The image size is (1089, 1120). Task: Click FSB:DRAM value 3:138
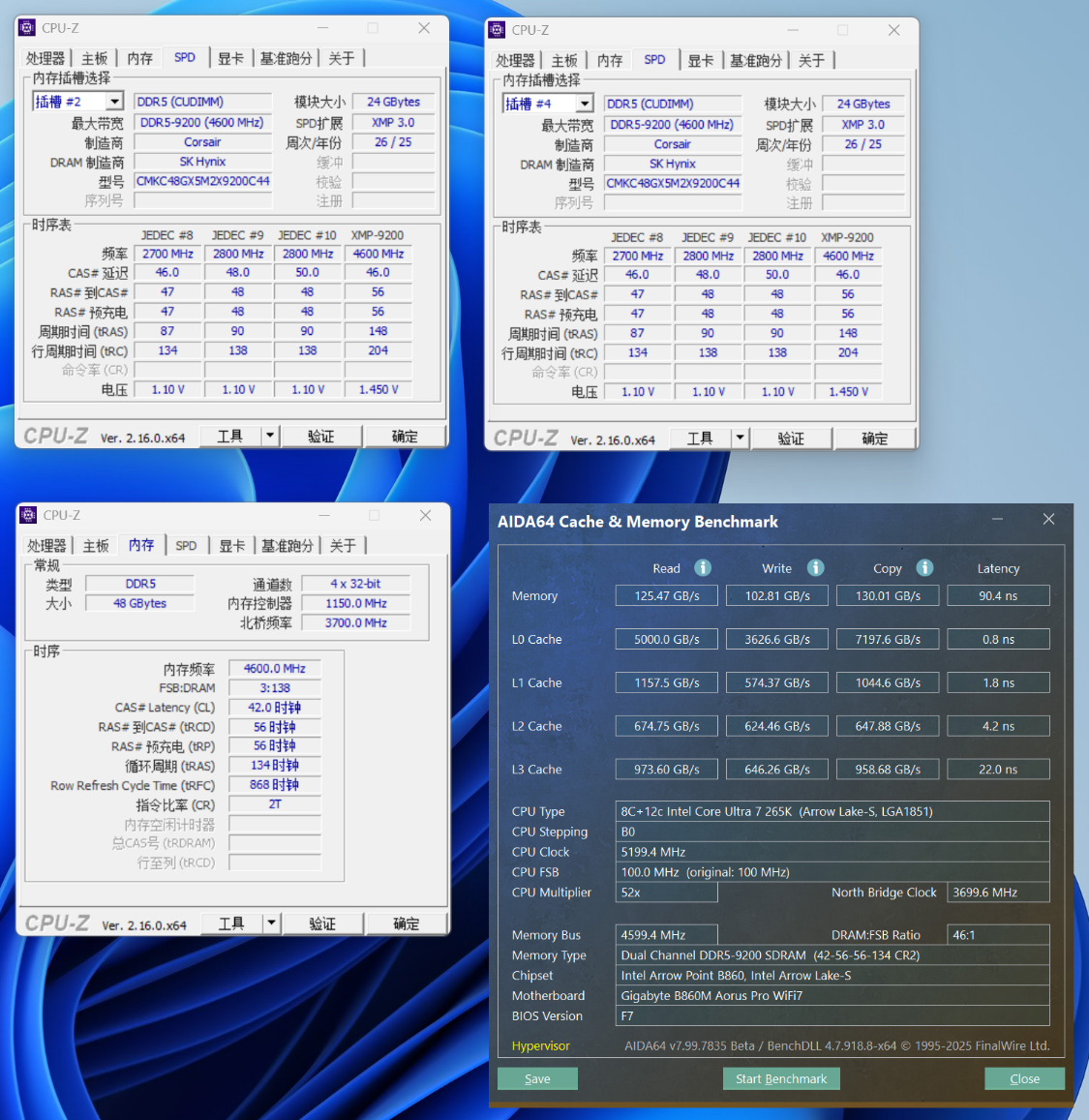pyautogui.click(x=275, y=688)
